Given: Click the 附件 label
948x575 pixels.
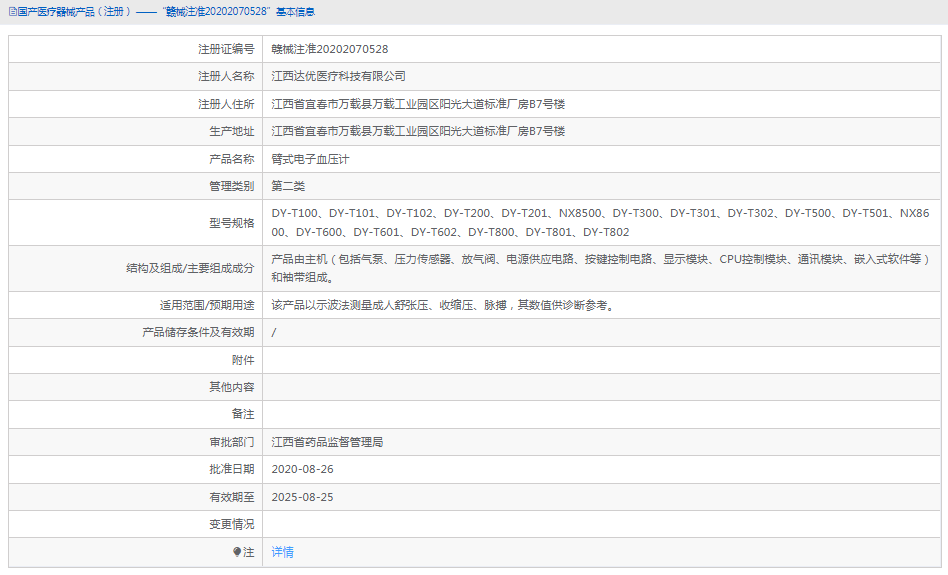Looking at the screenshot, I should (x=243, y=360).
